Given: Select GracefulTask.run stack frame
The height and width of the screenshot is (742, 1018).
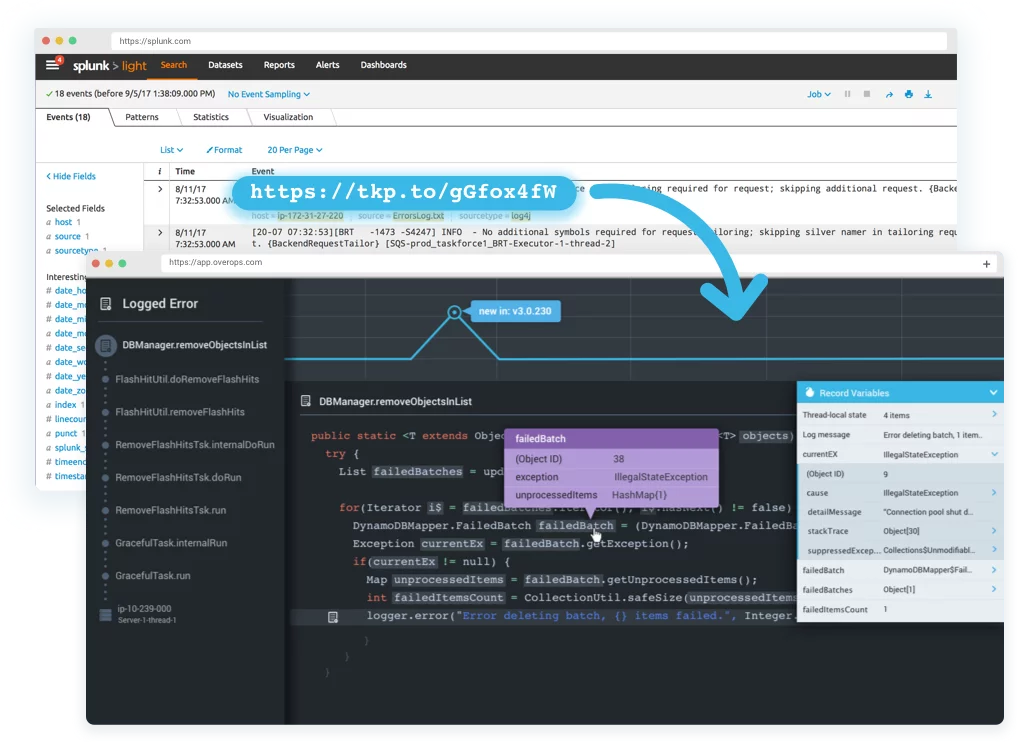Looking at the screenshot, I should (153, 575).
